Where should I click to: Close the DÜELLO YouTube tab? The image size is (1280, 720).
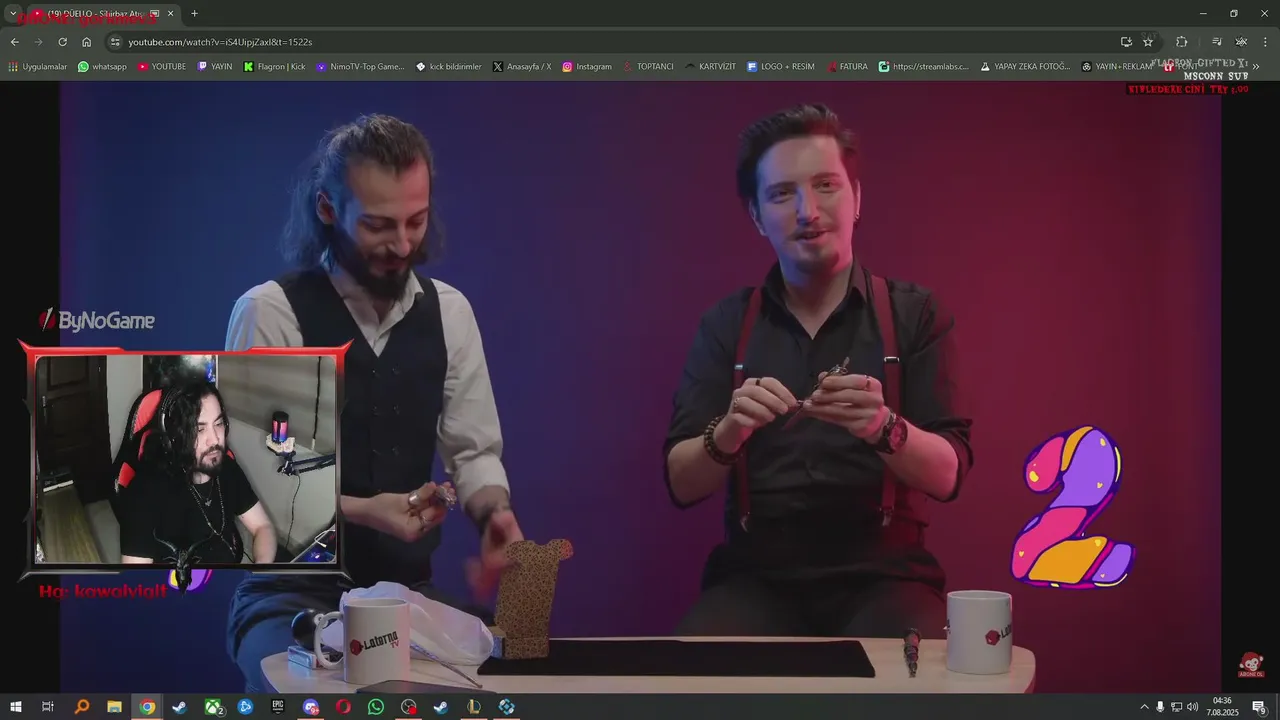click(171, 14)
